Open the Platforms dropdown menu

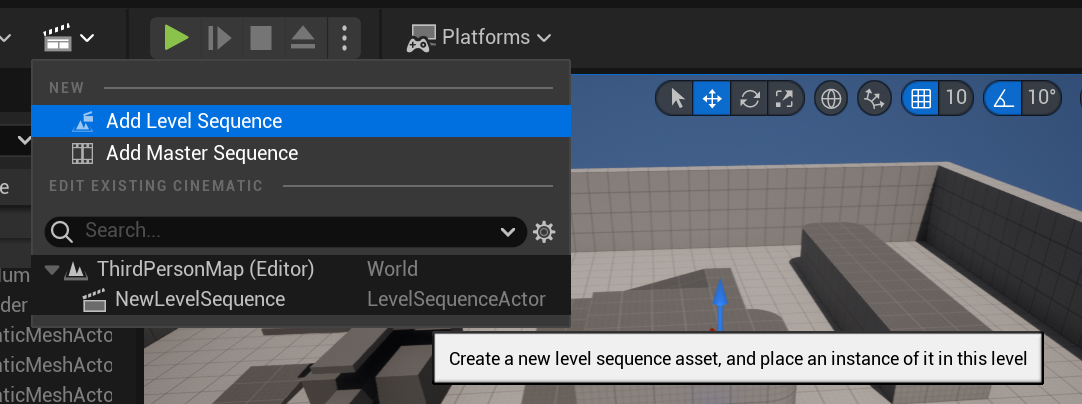pos(479,38)
